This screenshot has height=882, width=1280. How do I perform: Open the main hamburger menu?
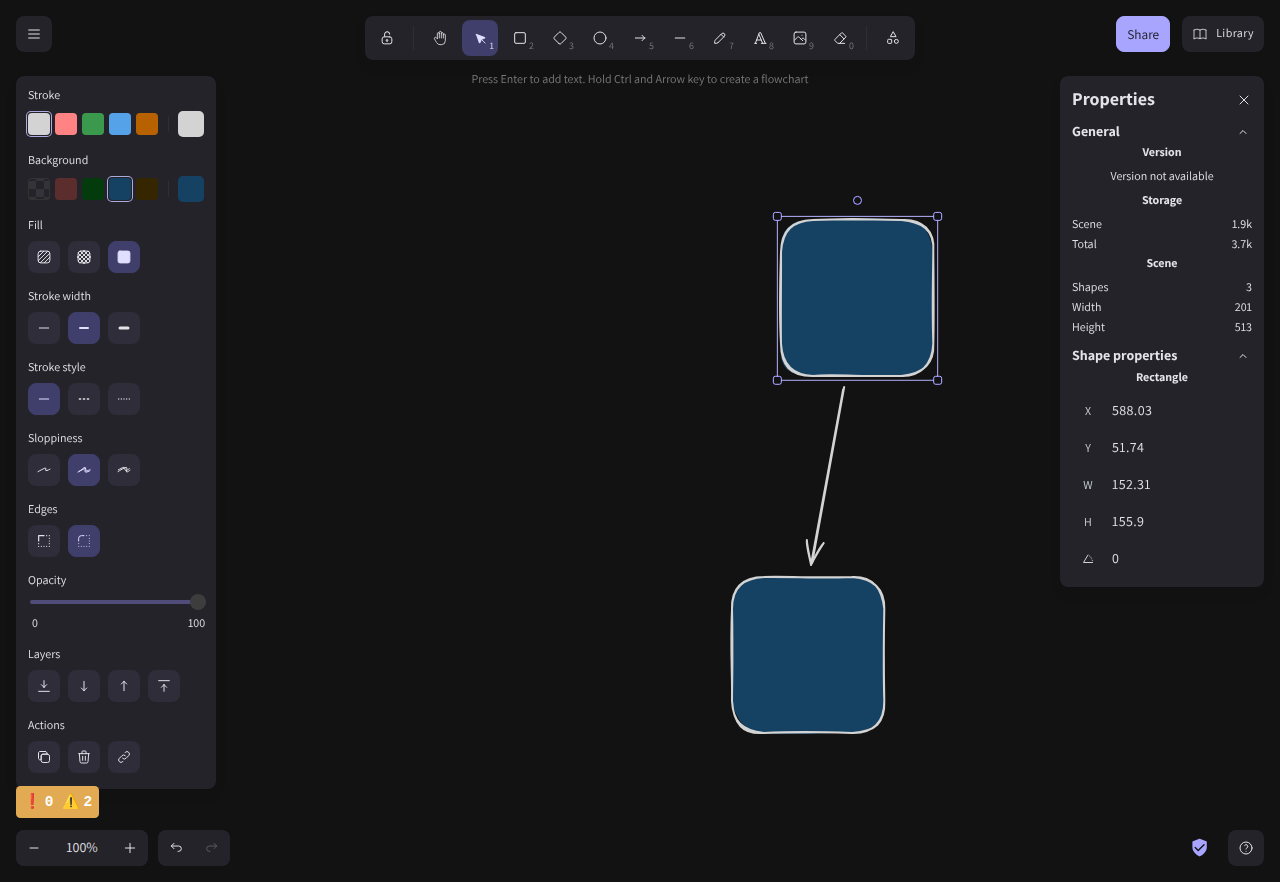click(34, 34)
